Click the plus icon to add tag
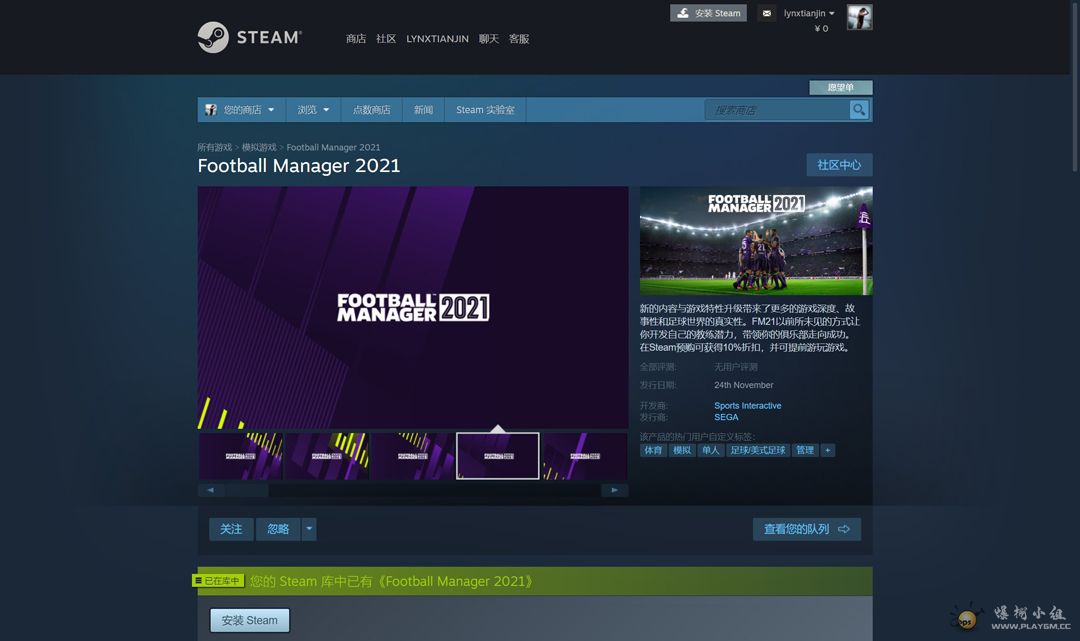This screenshot has width=1080, height=641. 828,450
